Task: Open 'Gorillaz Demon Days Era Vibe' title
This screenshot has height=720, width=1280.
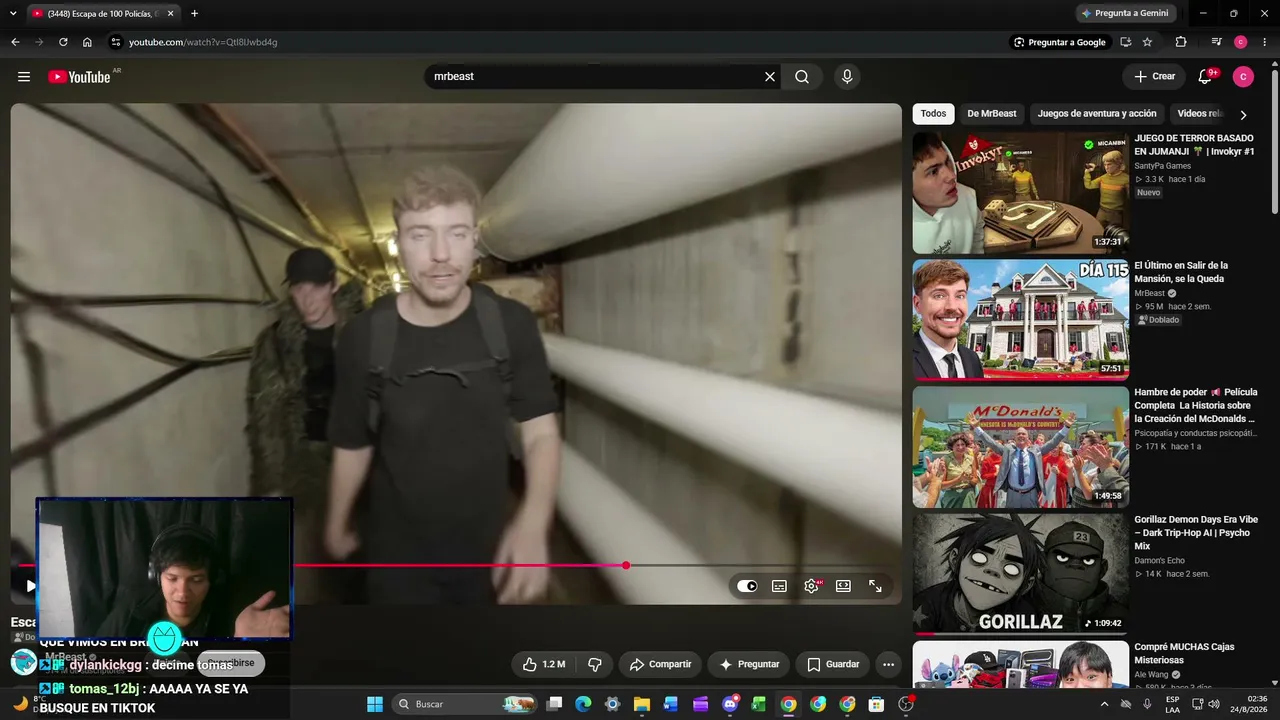Action: (1196, 533)
